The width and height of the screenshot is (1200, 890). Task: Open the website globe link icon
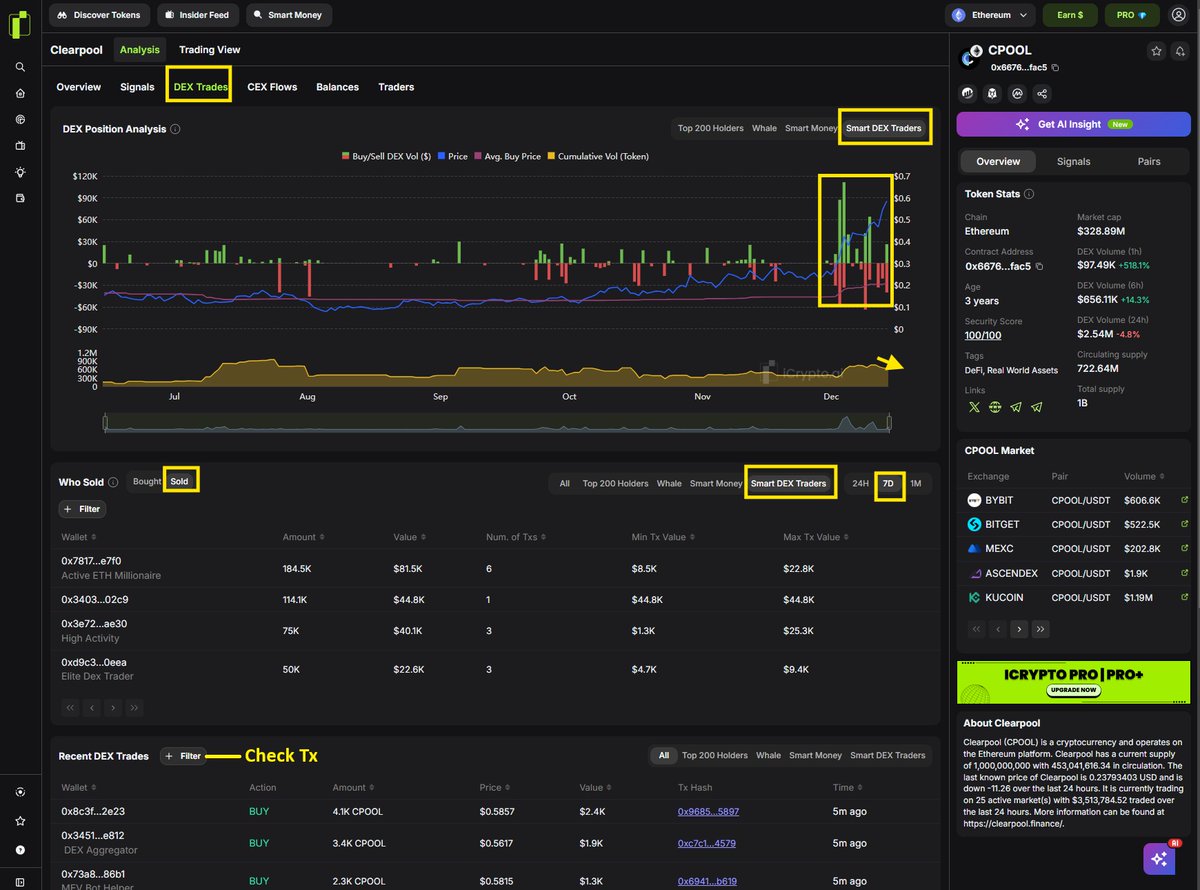point(995,407)
